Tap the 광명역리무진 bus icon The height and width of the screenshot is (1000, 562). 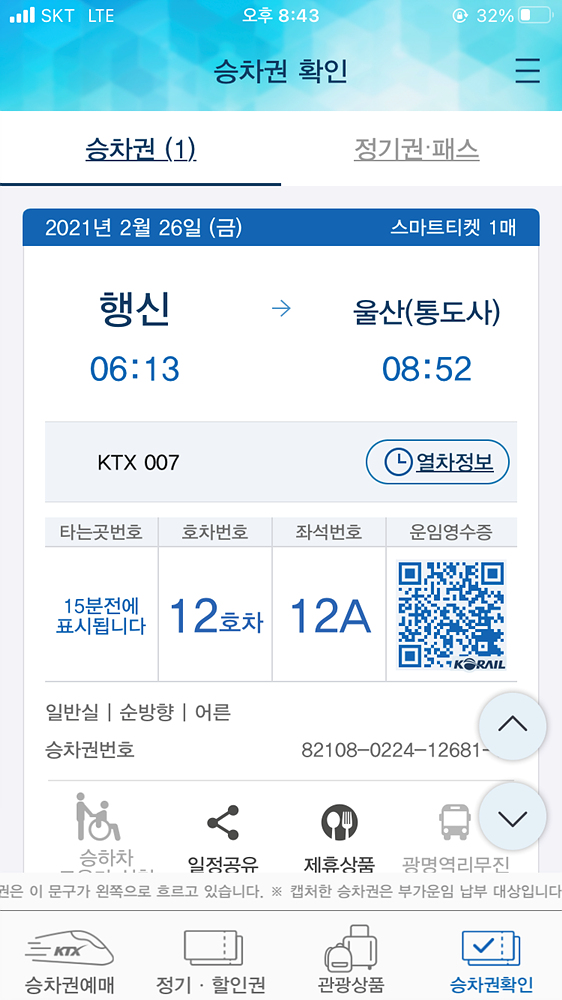tap(455, 822)
